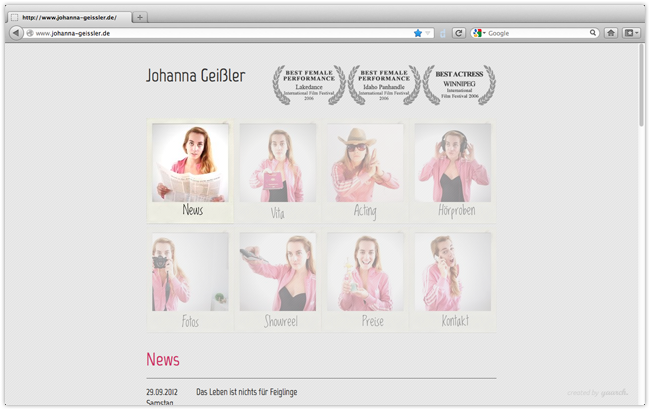Click the pink News section heading

point(163,359)
